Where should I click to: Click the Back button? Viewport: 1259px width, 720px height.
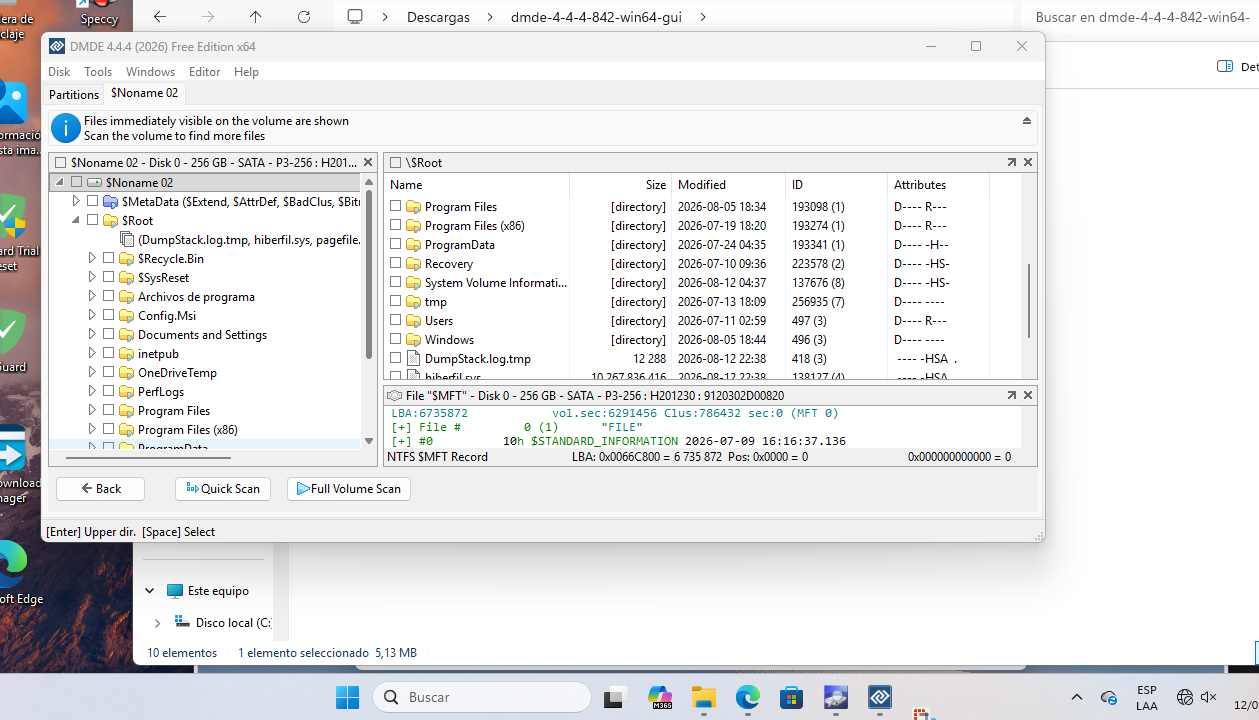coord(100,489)
